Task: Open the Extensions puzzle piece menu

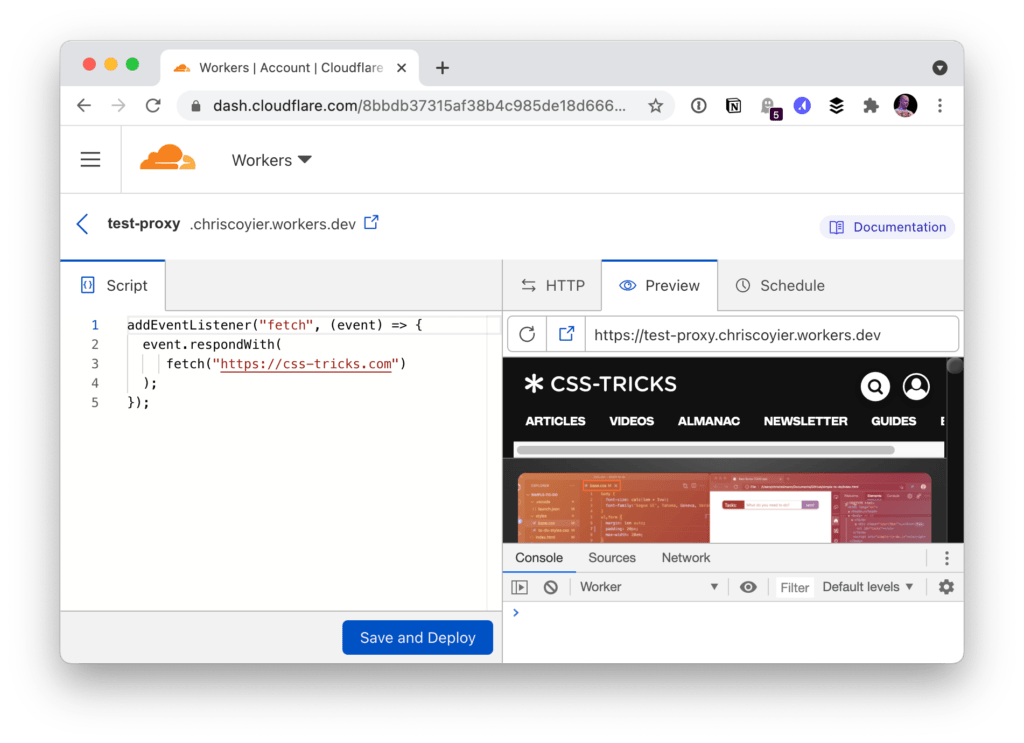Action: (871, 106)
